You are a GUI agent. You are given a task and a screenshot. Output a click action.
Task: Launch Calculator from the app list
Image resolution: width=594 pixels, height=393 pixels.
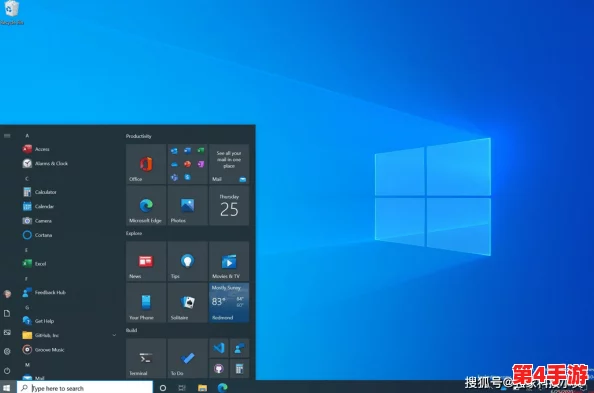click(69, 192)
